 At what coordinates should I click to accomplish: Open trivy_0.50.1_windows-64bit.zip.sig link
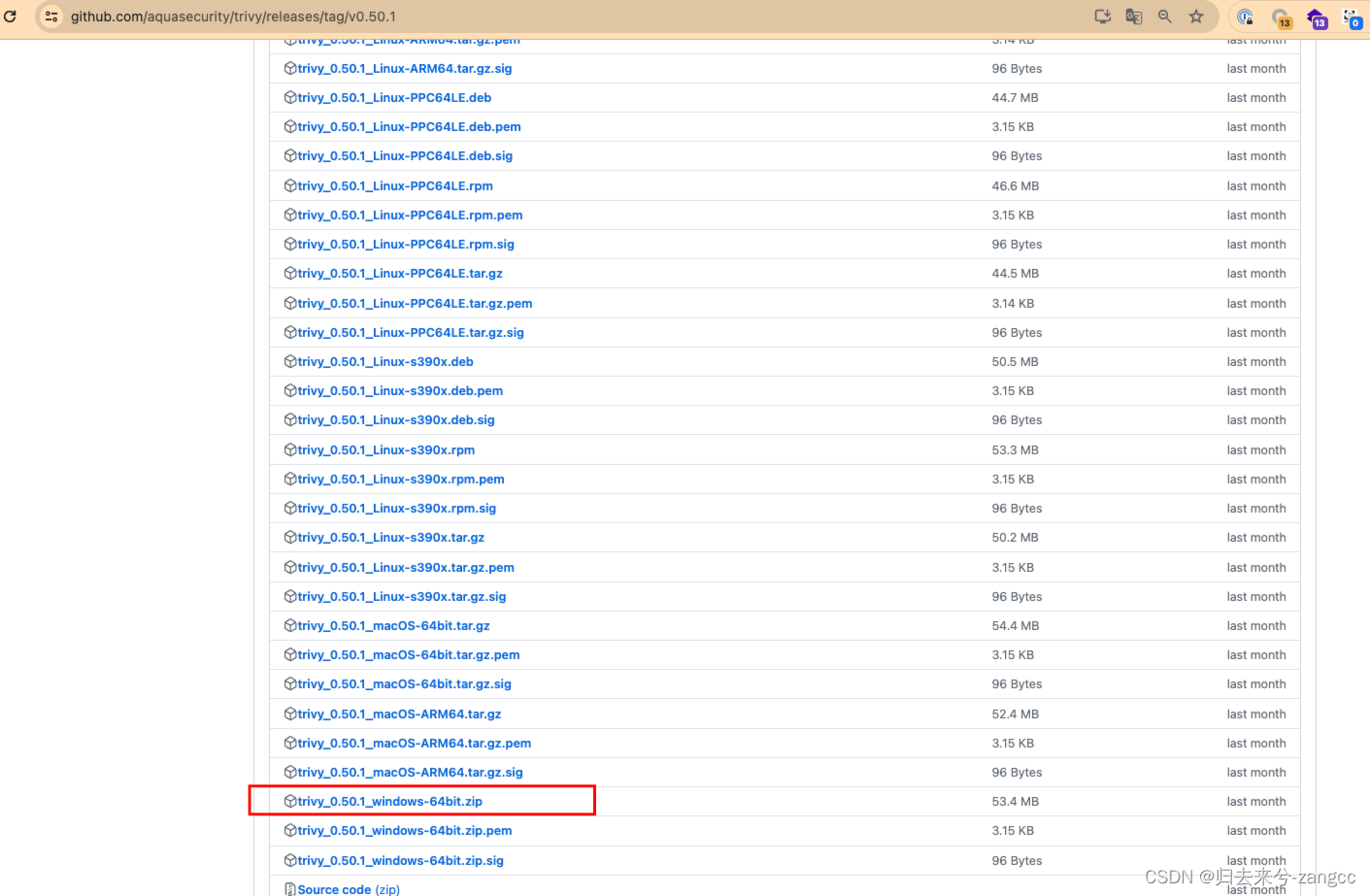[x=401, y=861]
